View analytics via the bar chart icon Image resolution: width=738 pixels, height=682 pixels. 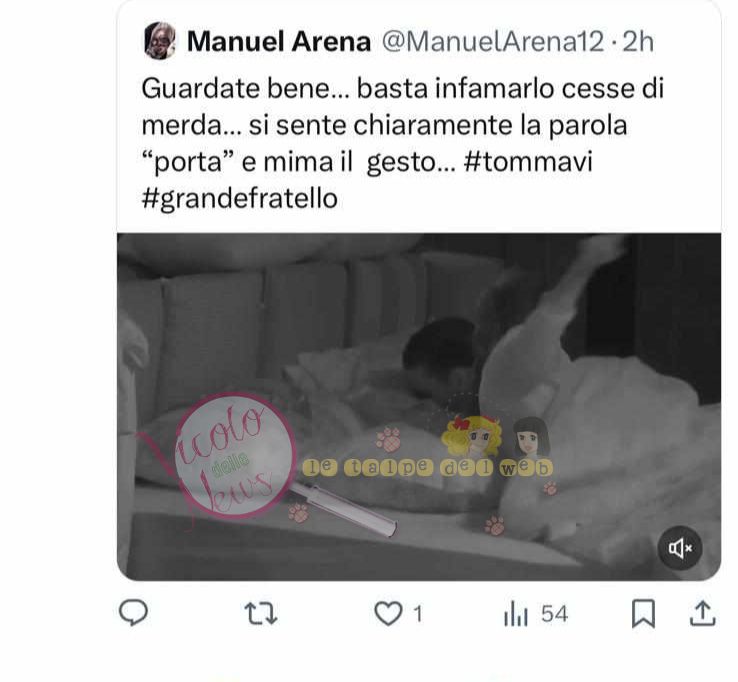coord(515,614)
